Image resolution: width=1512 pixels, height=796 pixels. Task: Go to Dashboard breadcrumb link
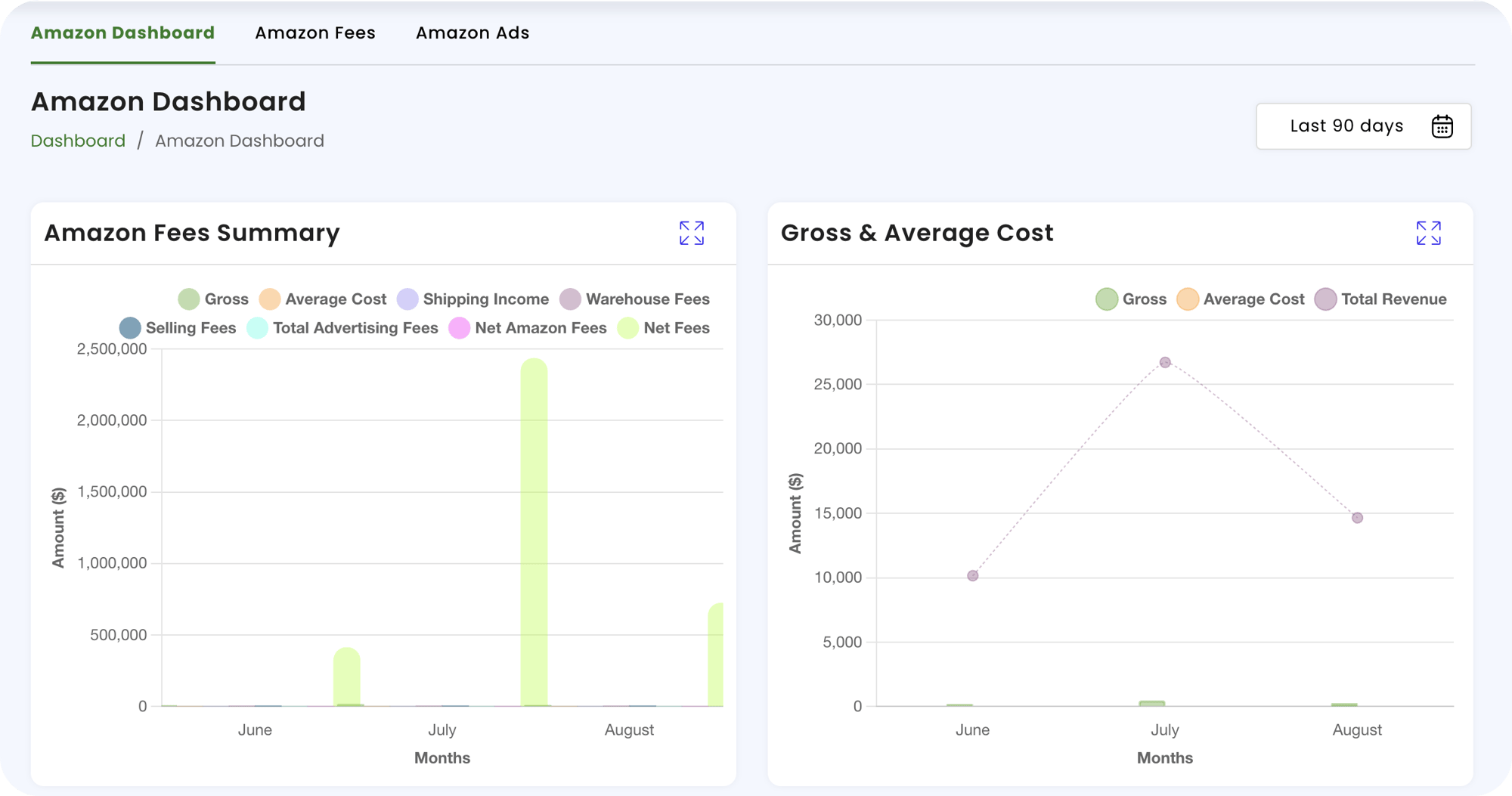(x=78, y=141)
